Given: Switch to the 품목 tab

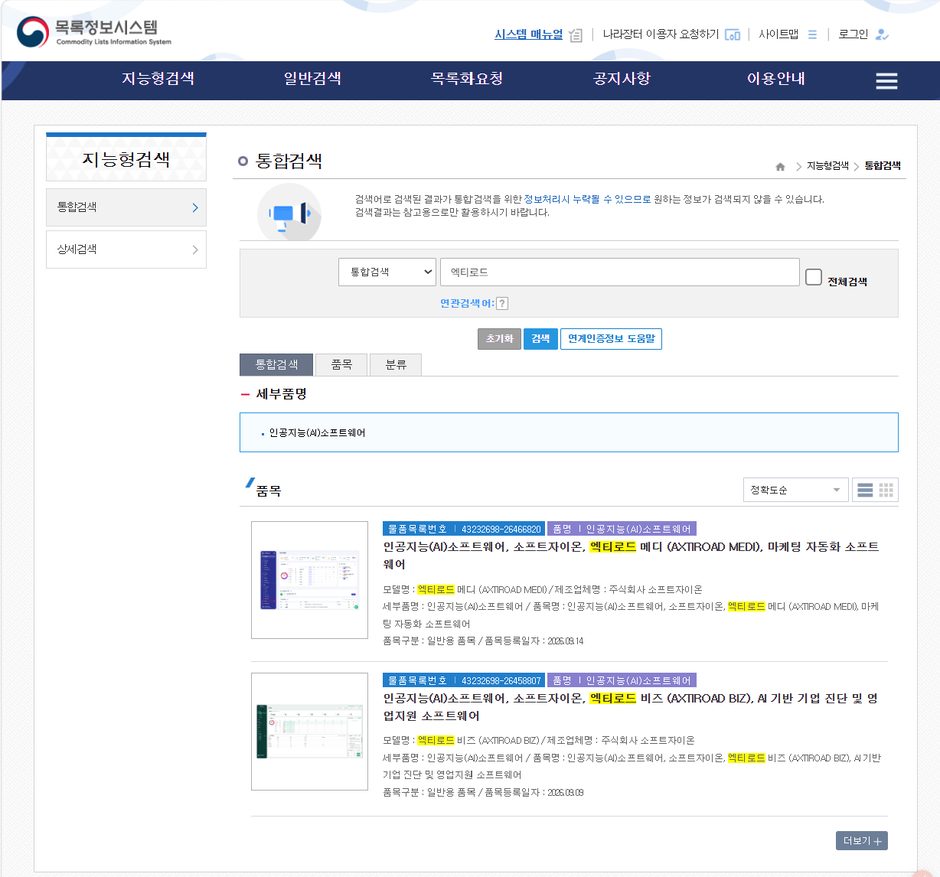Looking at the screenshot, I should pyautogui.click(x=341, y=364).
